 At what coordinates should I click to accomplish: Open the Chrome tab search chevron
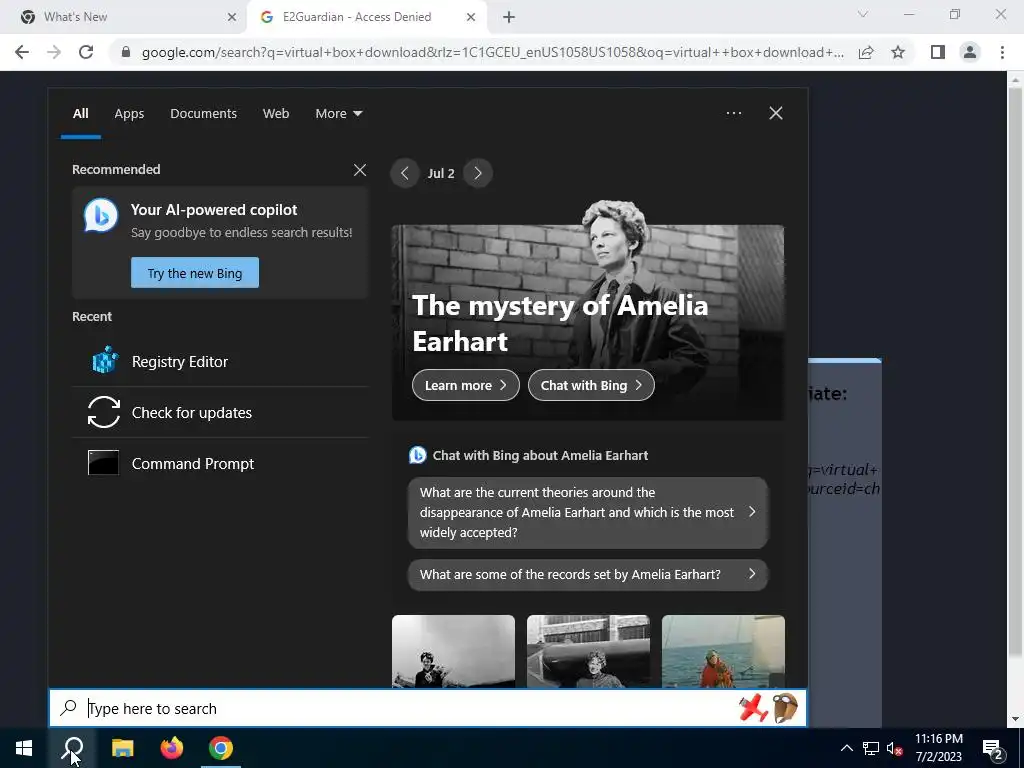[x=863, y=14]
